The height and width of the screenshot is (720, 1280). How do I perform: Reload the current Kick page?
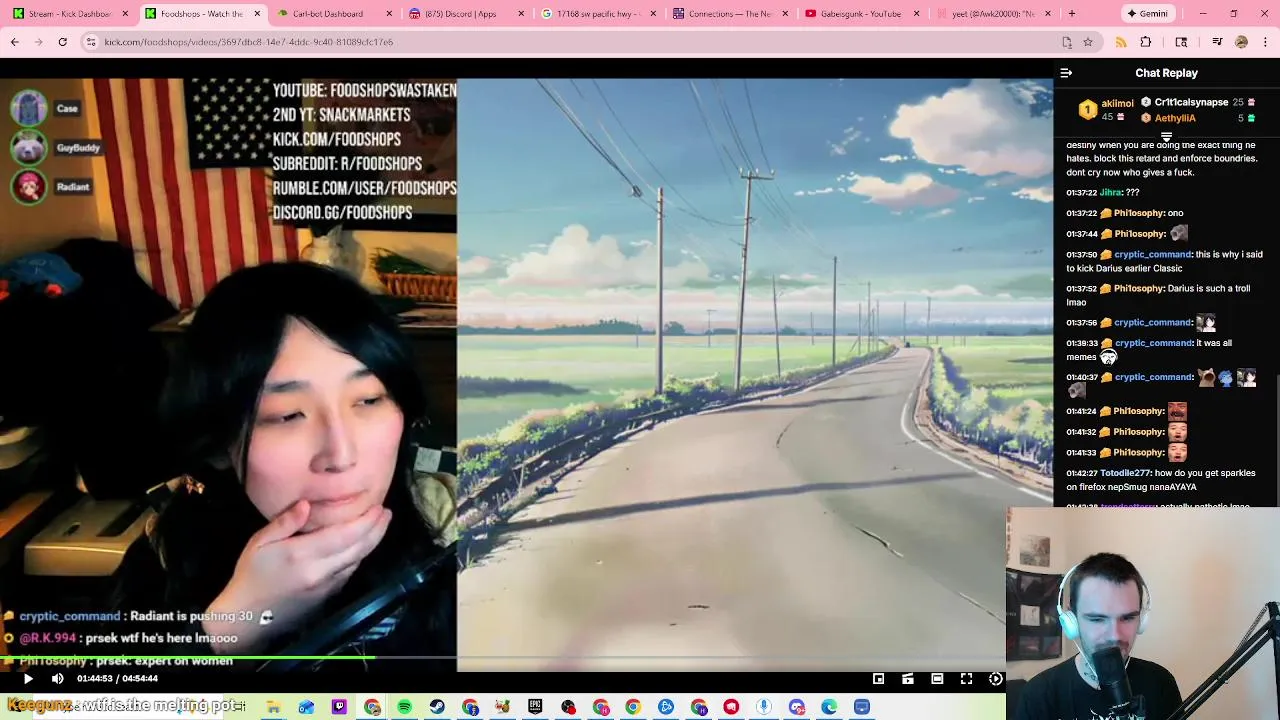[x=62, y=42]
